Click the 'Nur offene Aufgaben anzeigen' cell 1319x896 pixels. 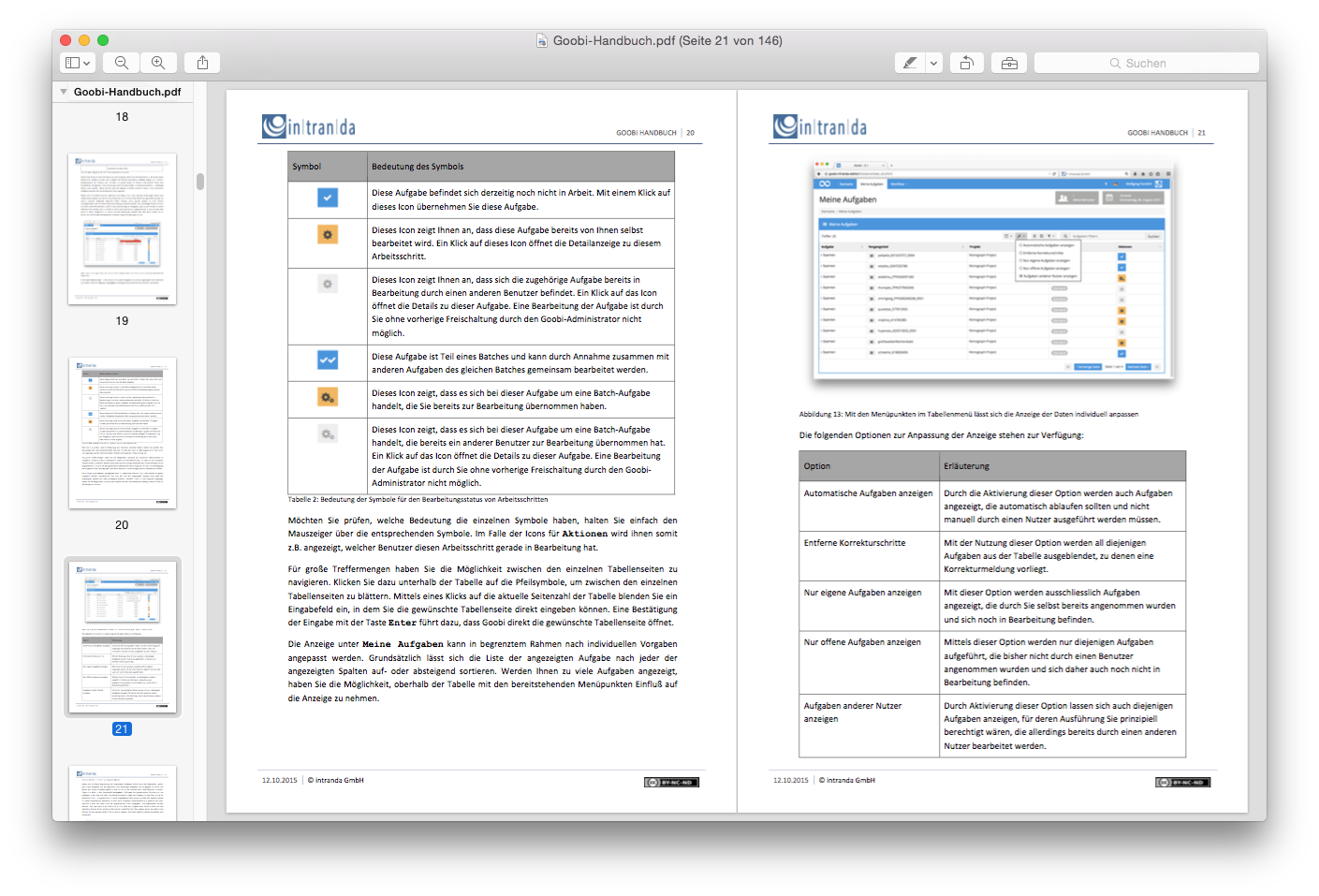click(869, 662)
